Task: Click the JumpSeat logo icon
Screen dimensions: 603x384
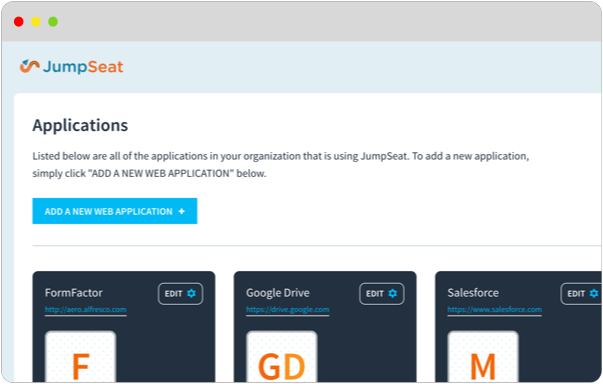Action: (x=30, y=66)
